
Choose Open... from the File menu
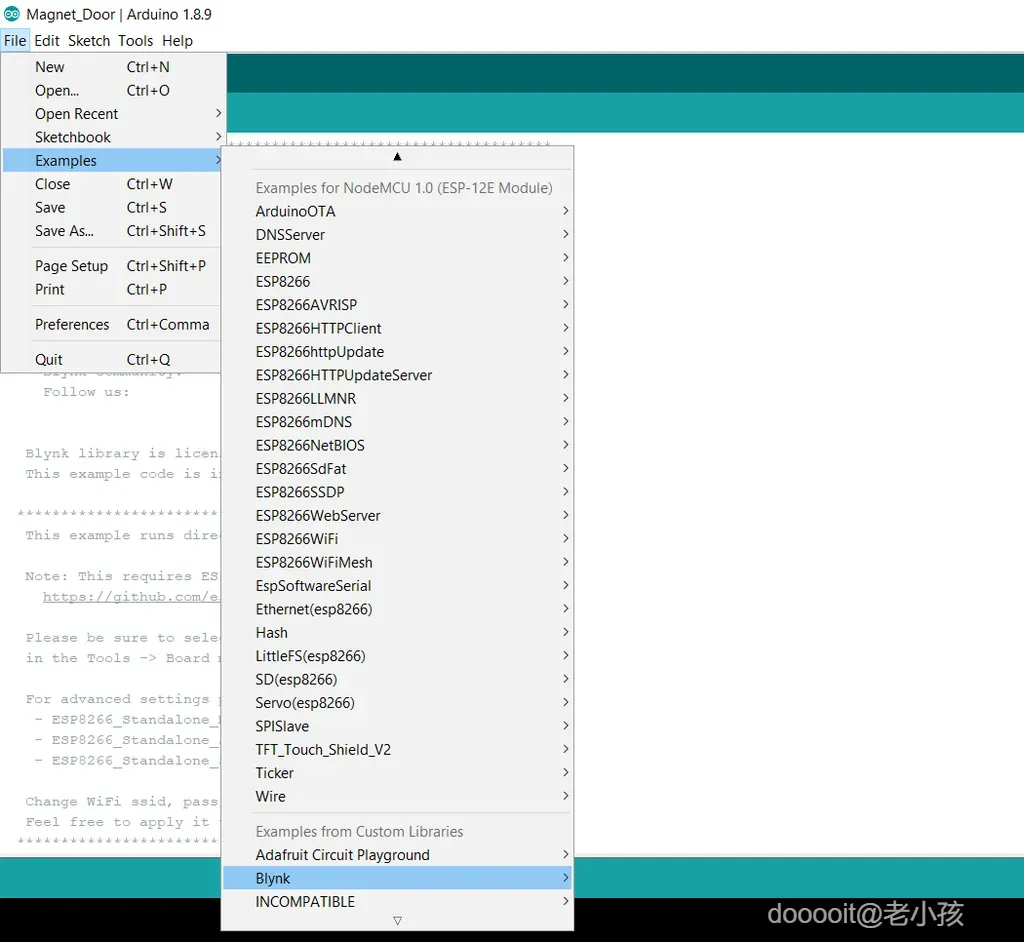112,90
